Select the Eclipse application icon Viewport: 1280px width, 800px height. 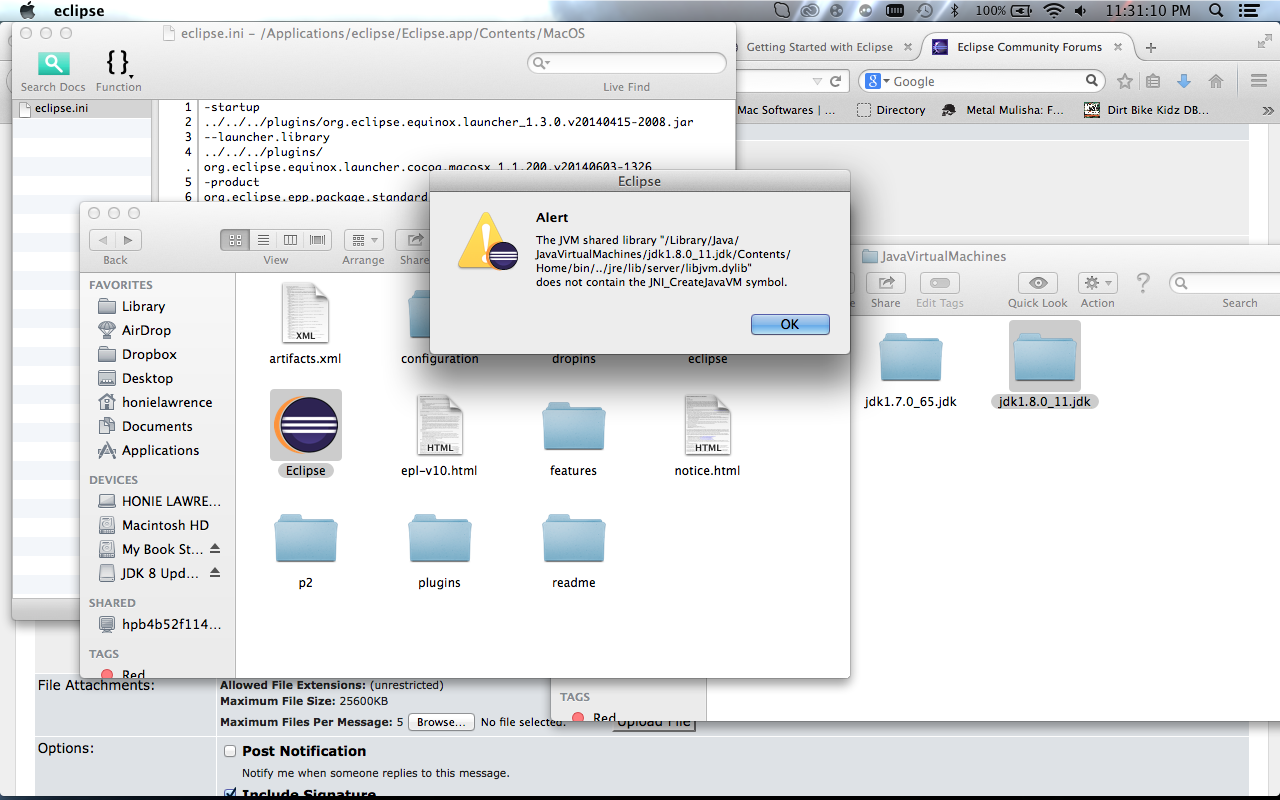[306, 425]
